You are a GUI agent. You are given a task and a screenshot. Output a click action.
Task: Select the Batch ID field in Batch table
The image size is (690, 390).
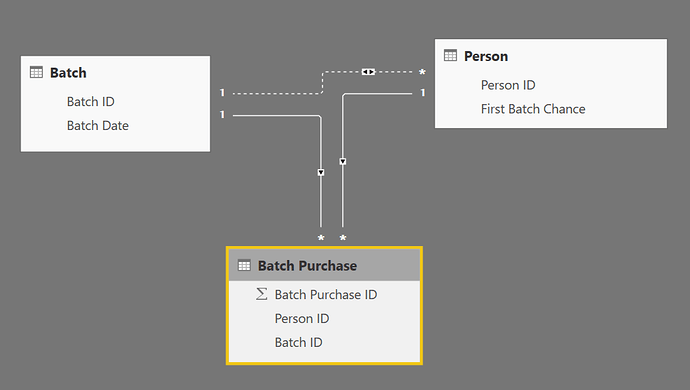pos(91,102)
